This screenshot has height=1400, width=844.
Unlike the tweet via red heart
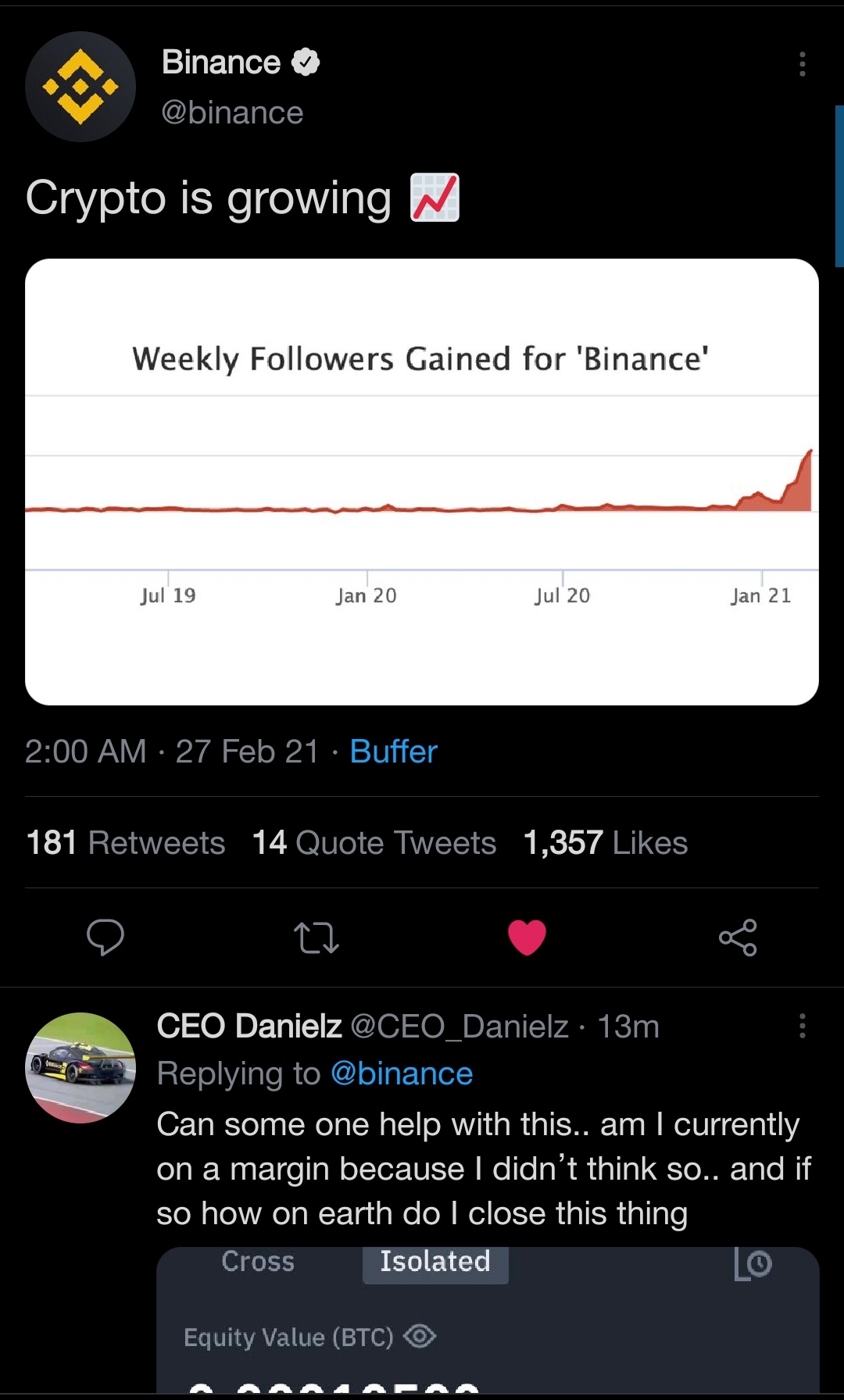click(x=527, y=937)
